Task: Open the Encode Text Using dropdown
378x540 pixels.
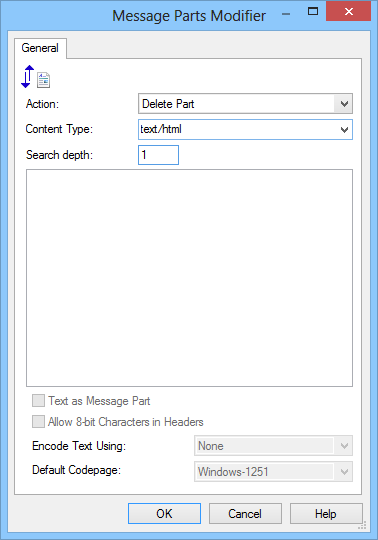Action: [273, 446]
